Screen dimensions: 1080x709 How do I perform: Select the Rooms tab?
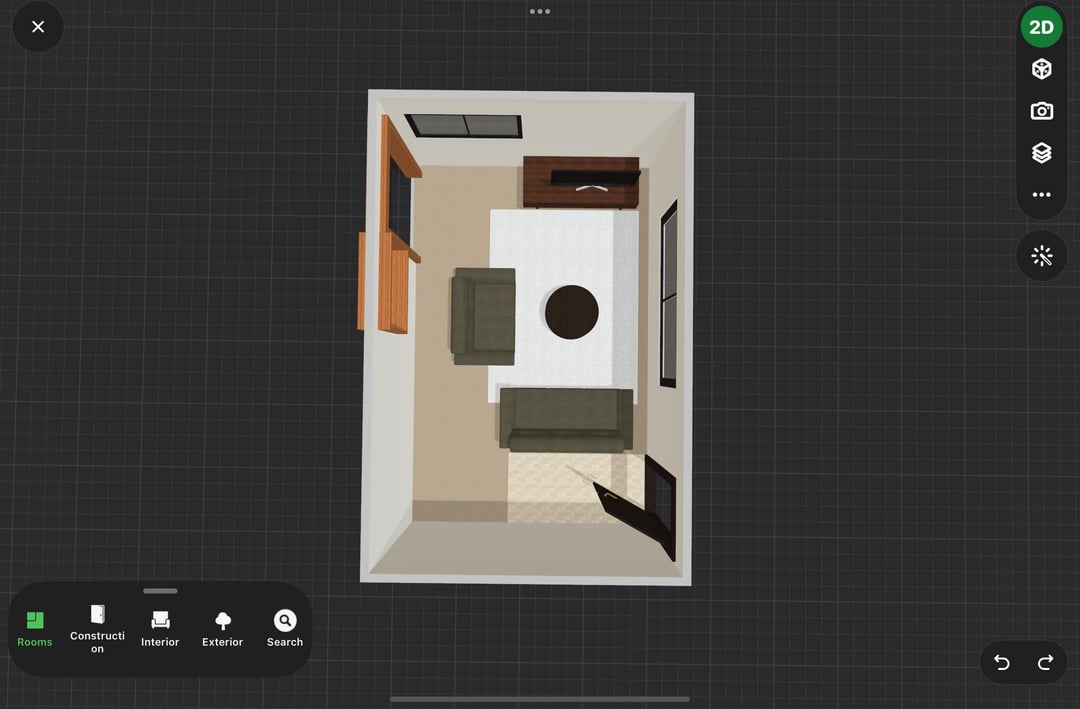[x=35, y=629]
